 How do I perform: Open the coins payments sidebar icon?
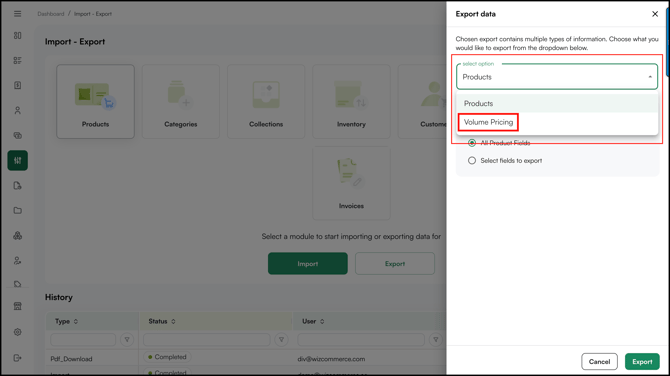click(18, 135)
